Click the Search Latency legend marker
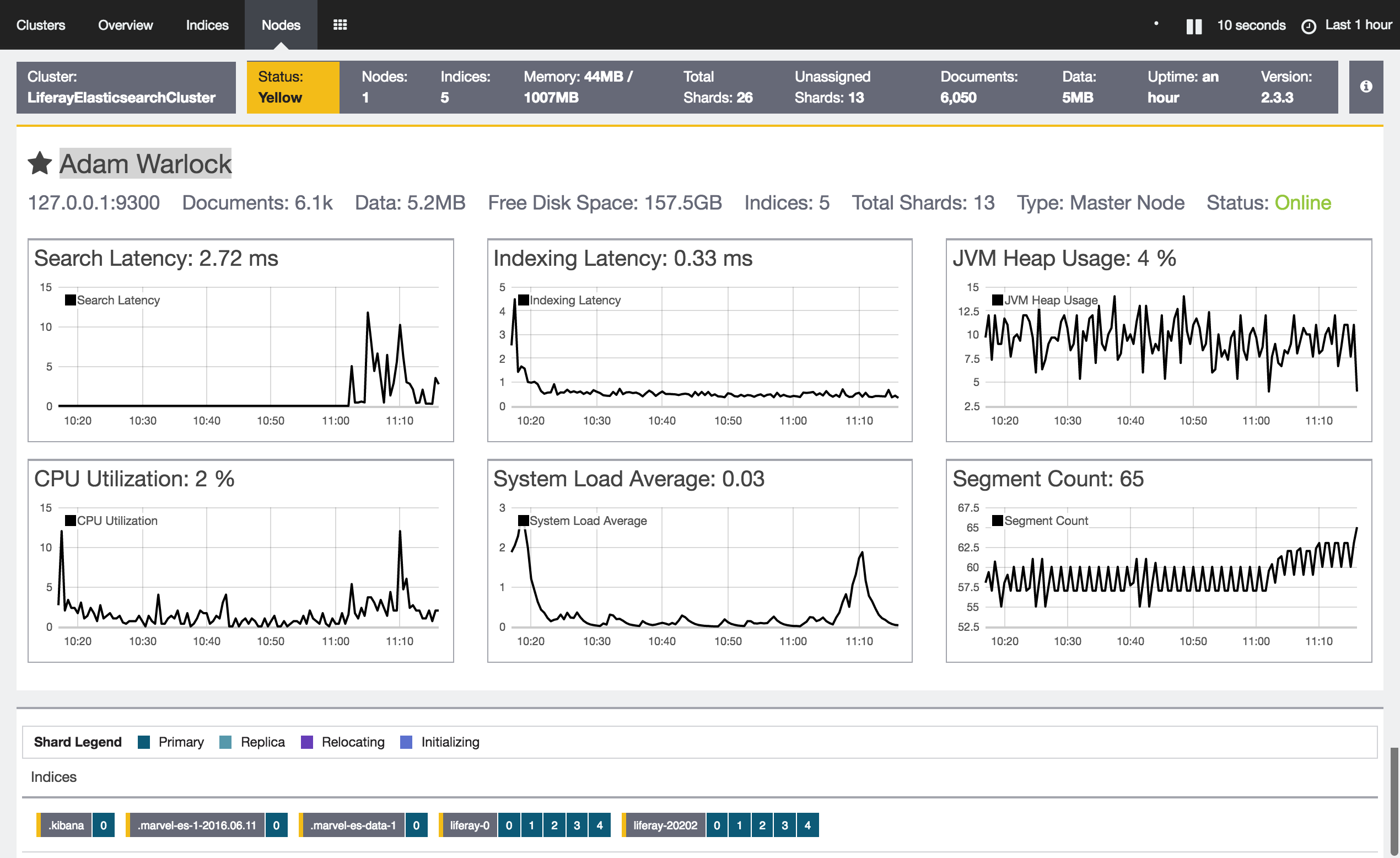 tap(71, 299)
